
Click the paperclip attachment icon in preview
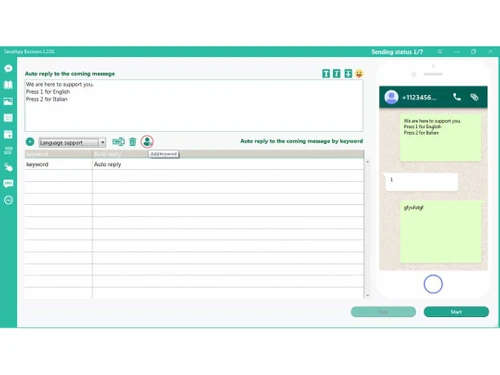click(474, 97)
